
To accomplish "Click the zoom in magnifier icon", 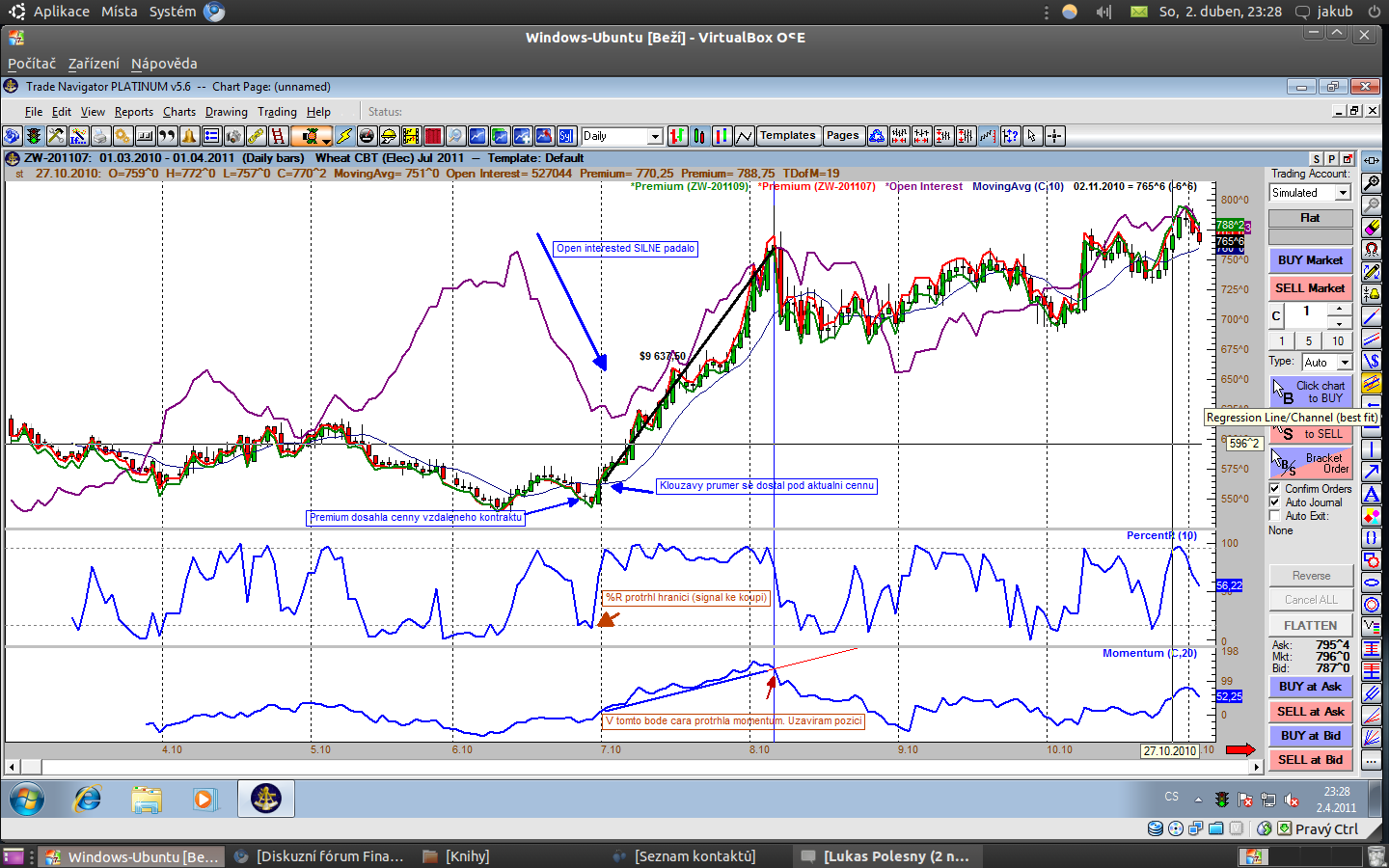I will [x=1371, y=183].
